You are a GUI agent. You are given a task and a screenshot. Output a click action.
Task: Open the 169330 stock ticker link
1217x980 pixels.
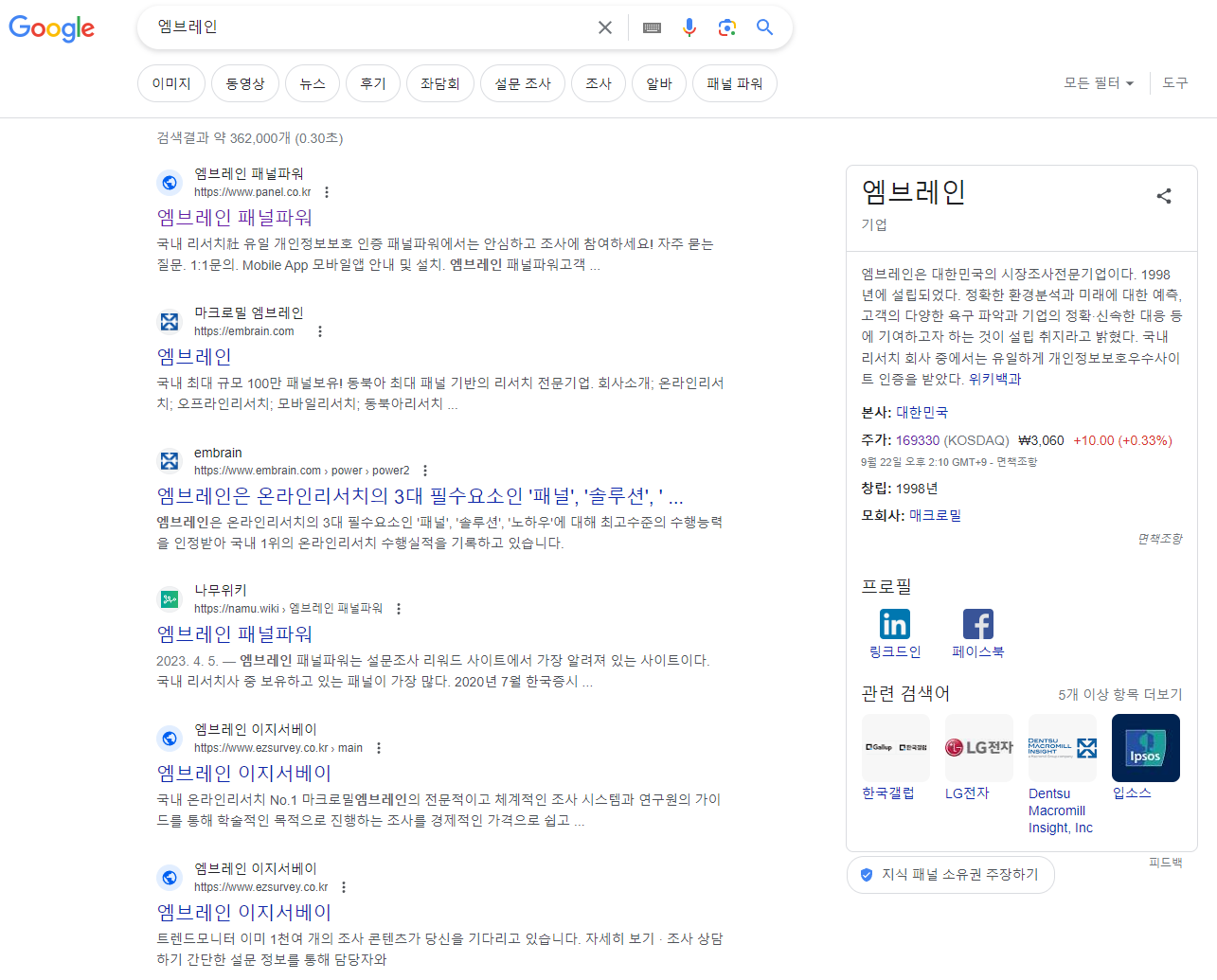point(918,440)
